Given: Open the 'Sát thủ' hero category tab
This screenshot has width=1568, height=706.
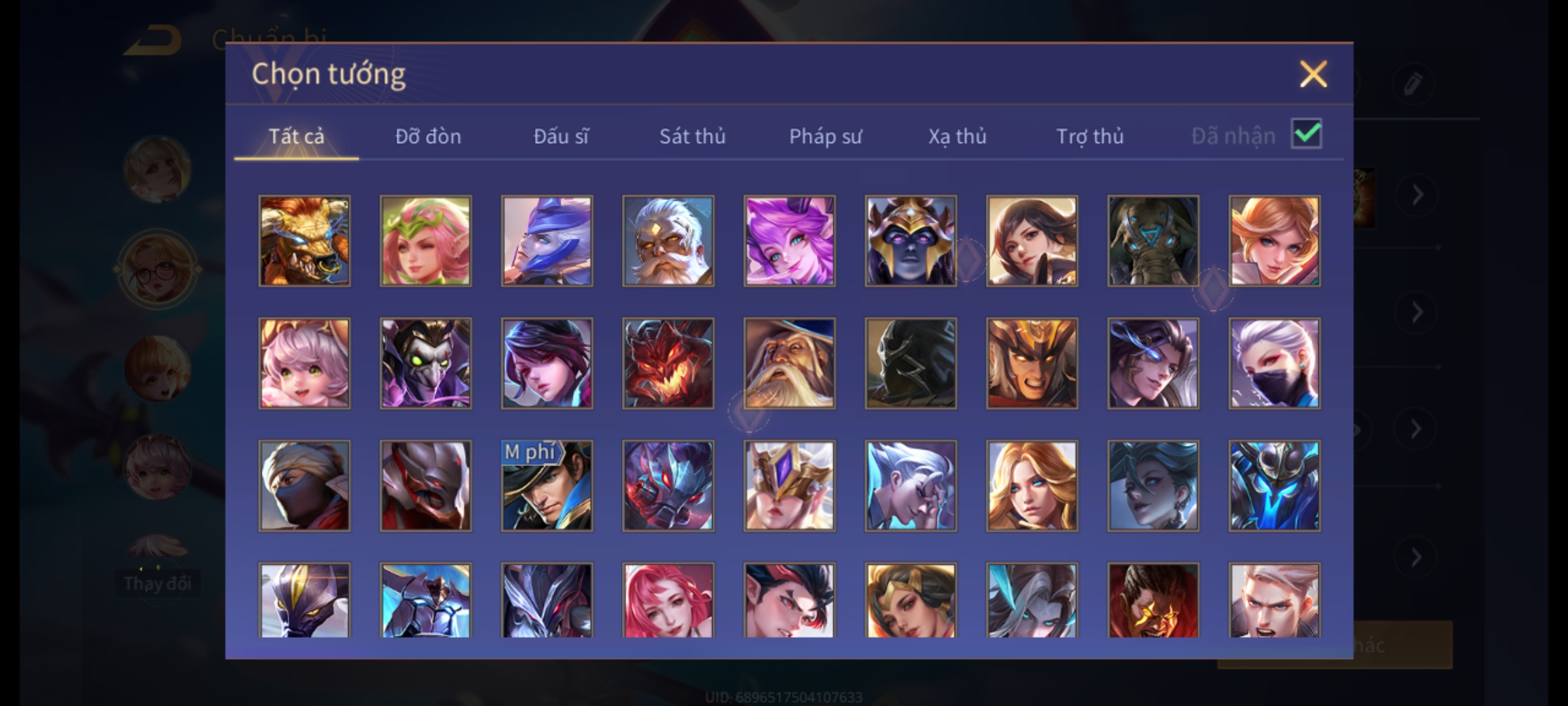Looking at the screenshot, I should tap(693, 136).
